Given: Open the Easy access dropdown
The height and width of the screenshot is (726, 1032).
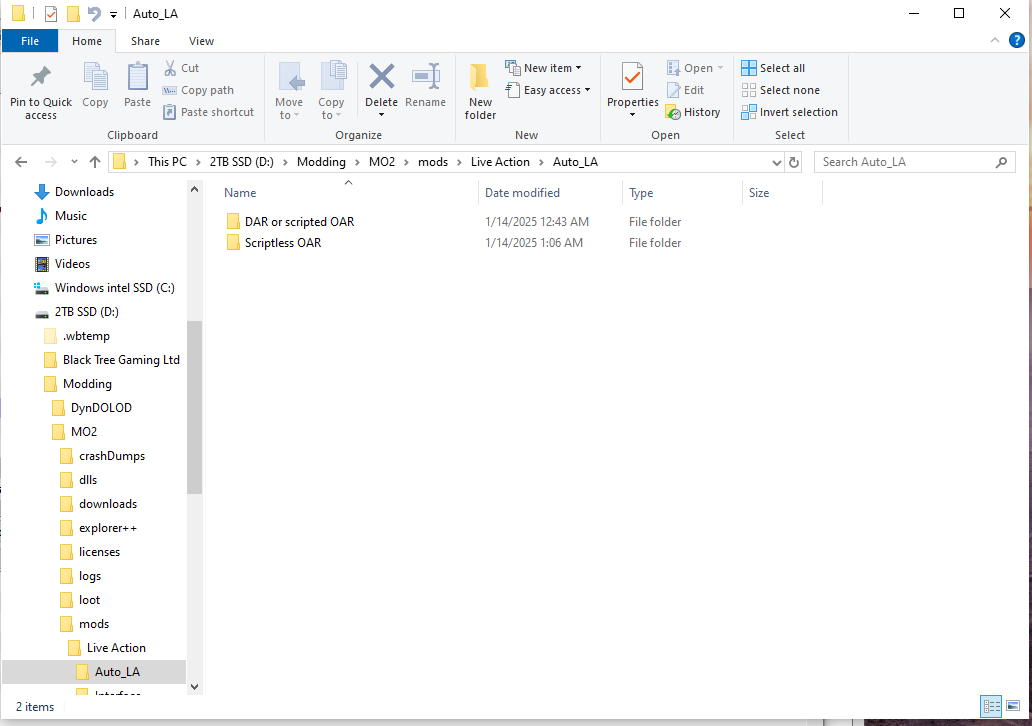Looking at the screenshot, I should pos(548,90).
